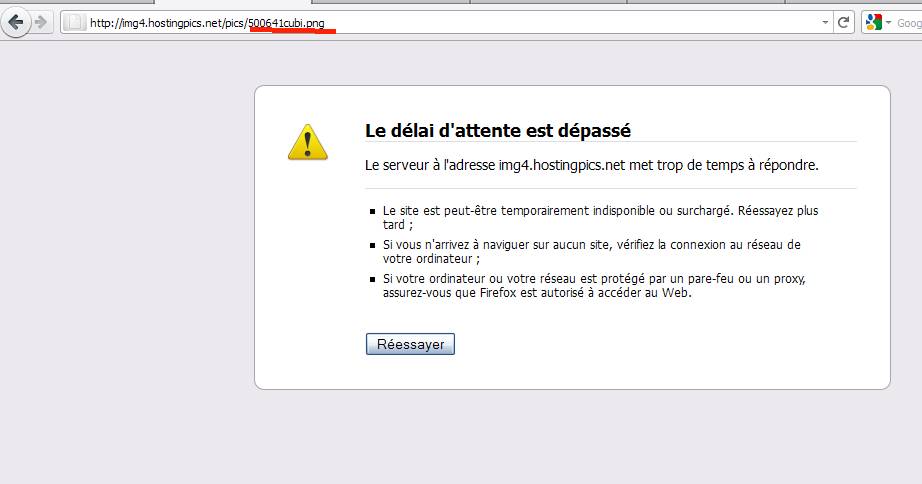Click the Google search engine logo
The image size is (922, 484).
point(872,22)
